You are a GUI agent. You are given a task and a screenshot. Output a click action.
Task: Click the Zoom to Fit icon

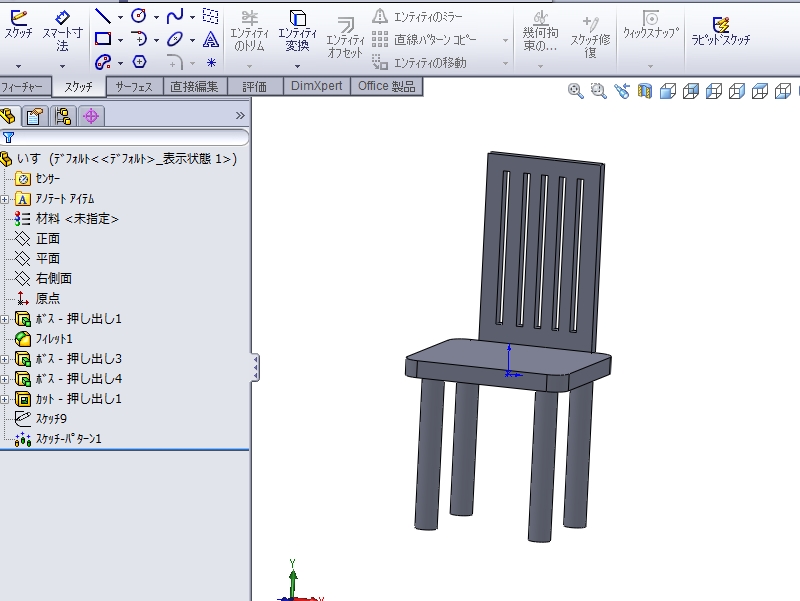point(576,91)
